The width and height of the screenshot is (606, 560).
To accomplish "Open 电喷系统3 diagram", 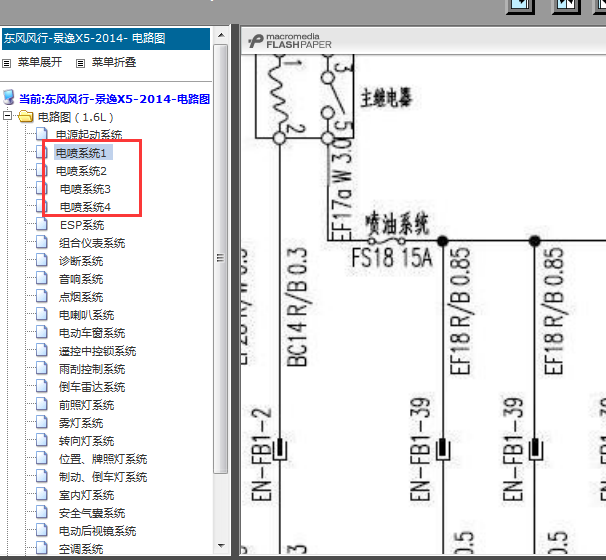I will pyautogui.click(x=85, y=189).
